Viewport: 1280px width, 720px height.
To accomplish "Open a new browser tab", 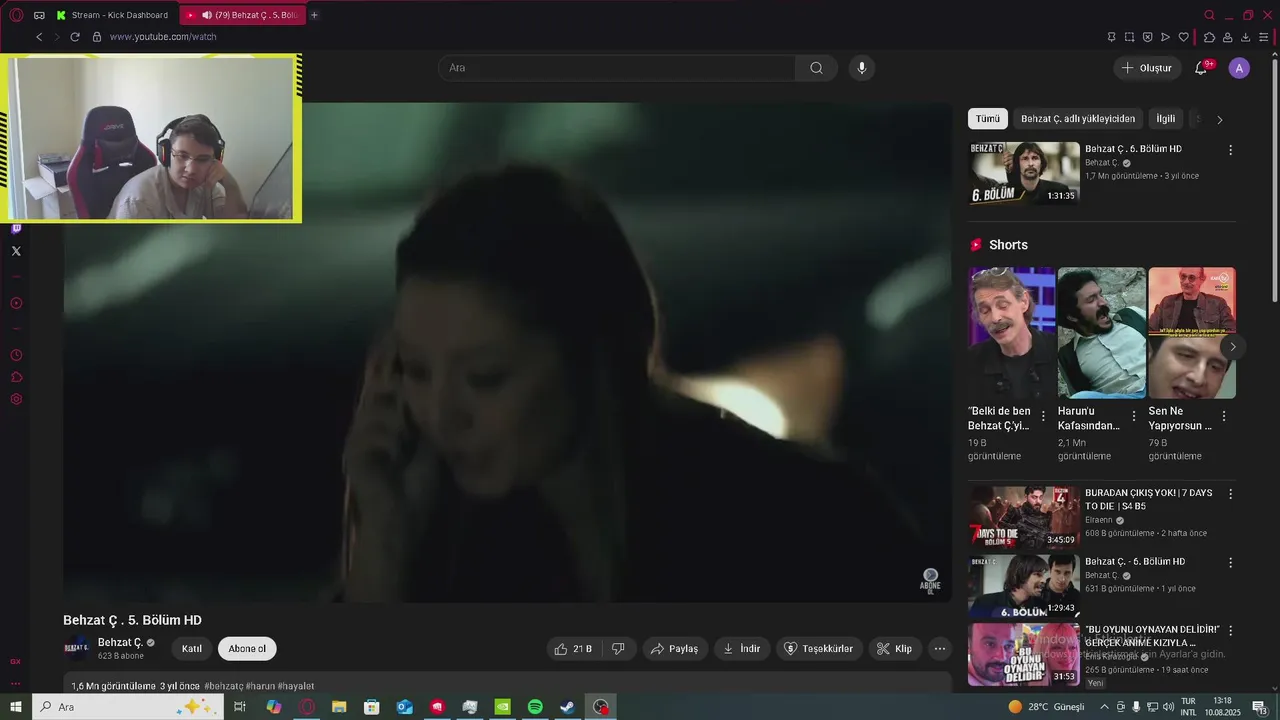I will click(314, 15).
